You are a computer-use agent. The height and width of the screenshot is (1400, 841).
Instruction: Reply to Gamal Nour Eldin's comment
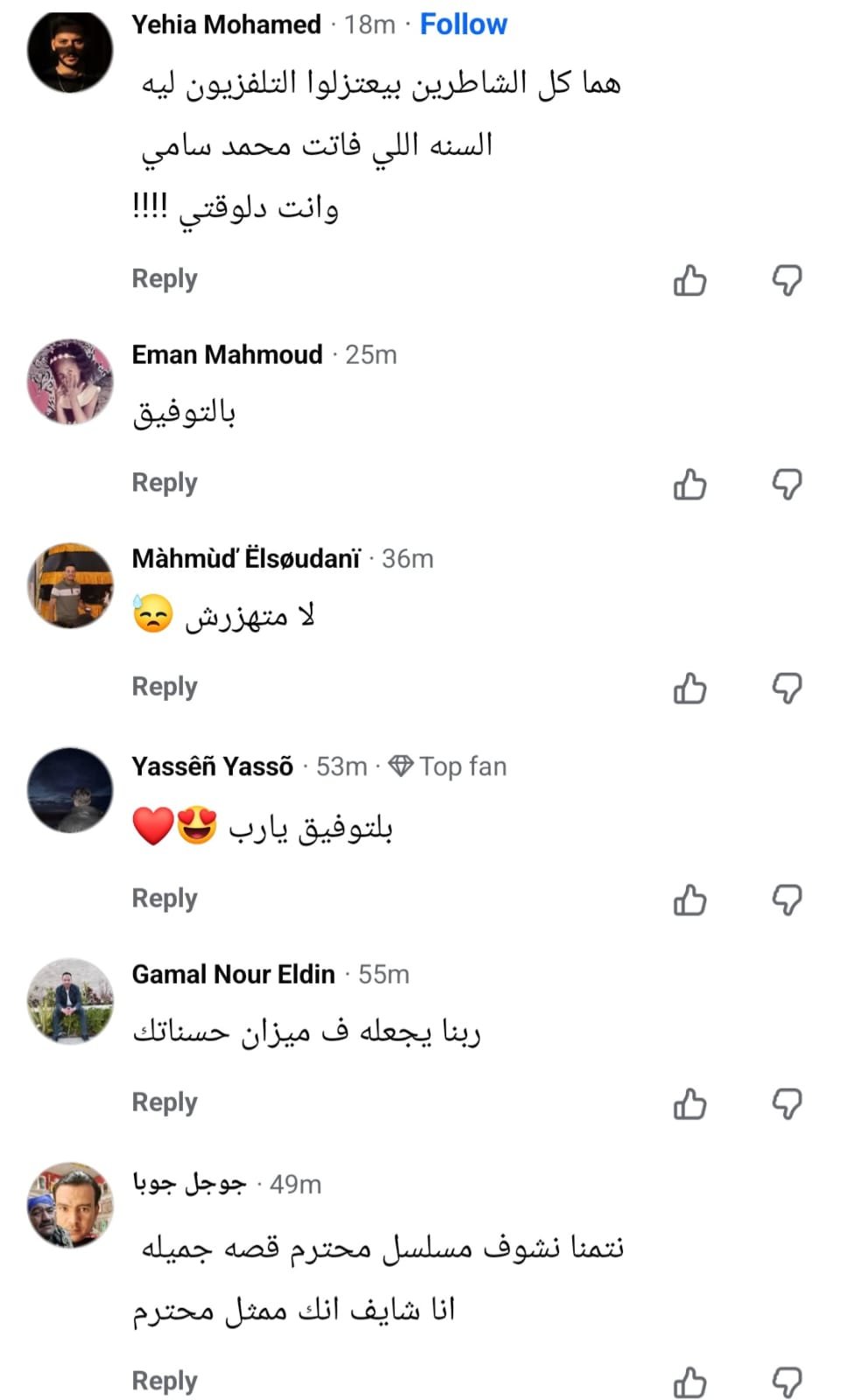(x=164, y=1102)
